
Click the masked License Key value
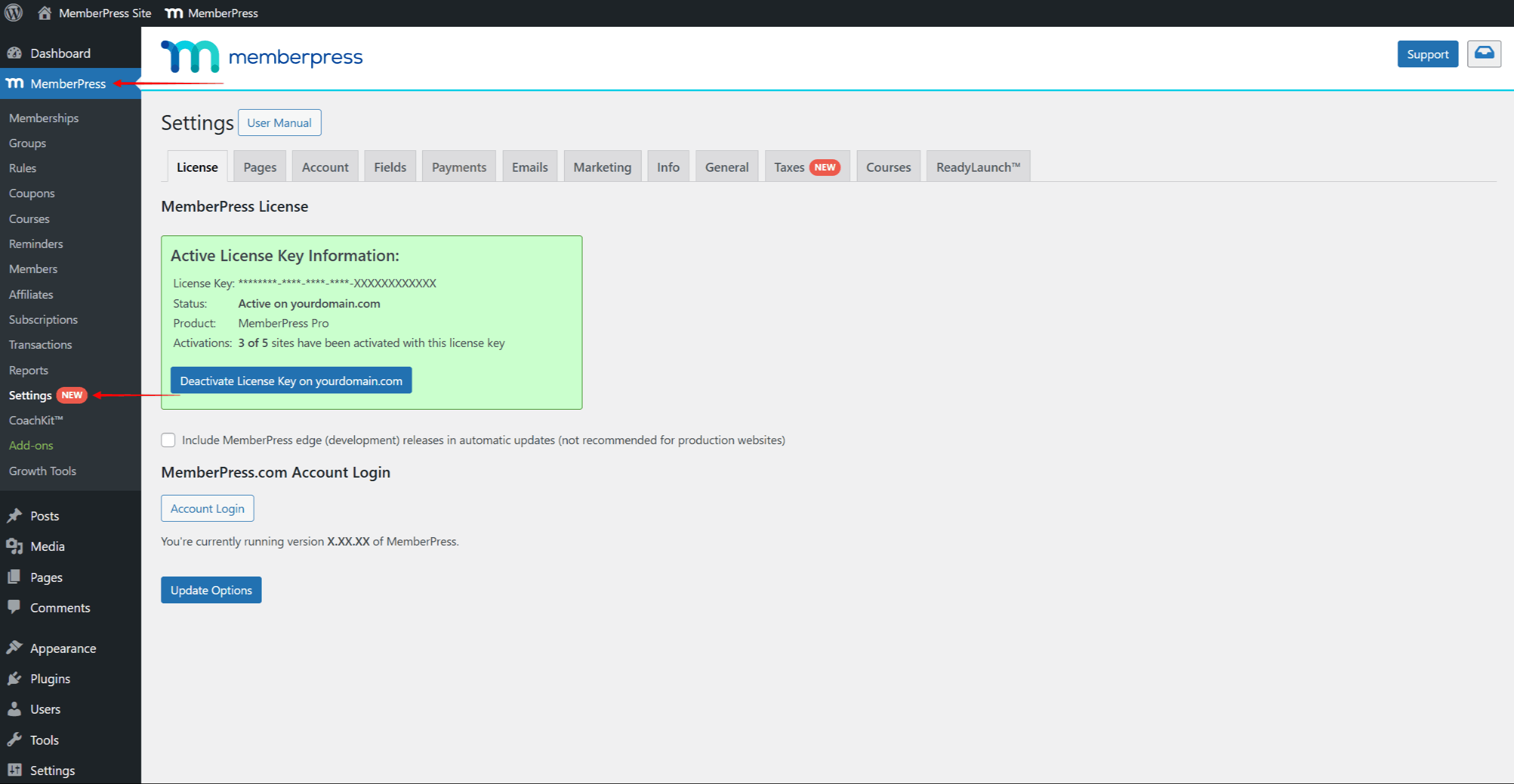pyautogui.click(x=337, y=283)
